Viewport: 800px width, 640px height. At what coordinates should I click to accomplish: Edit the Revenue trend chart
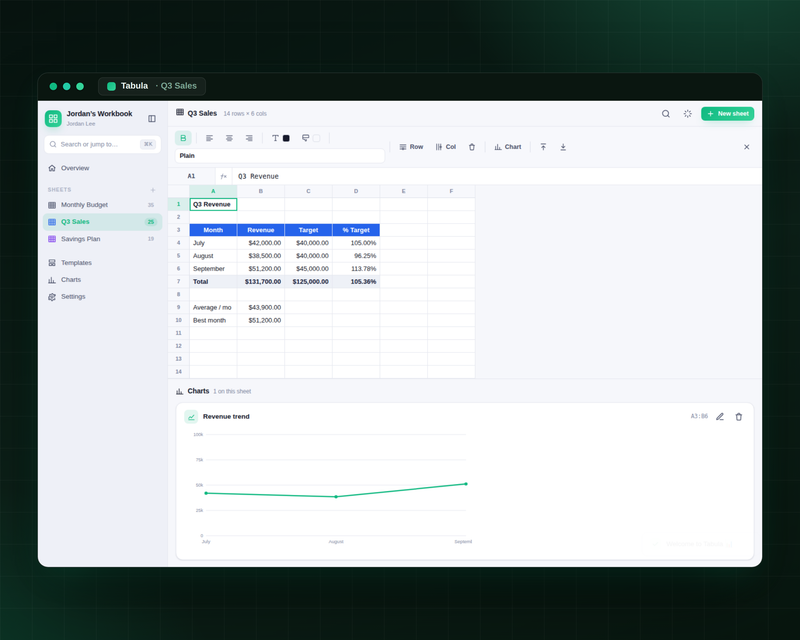click(x=720, y=417)
